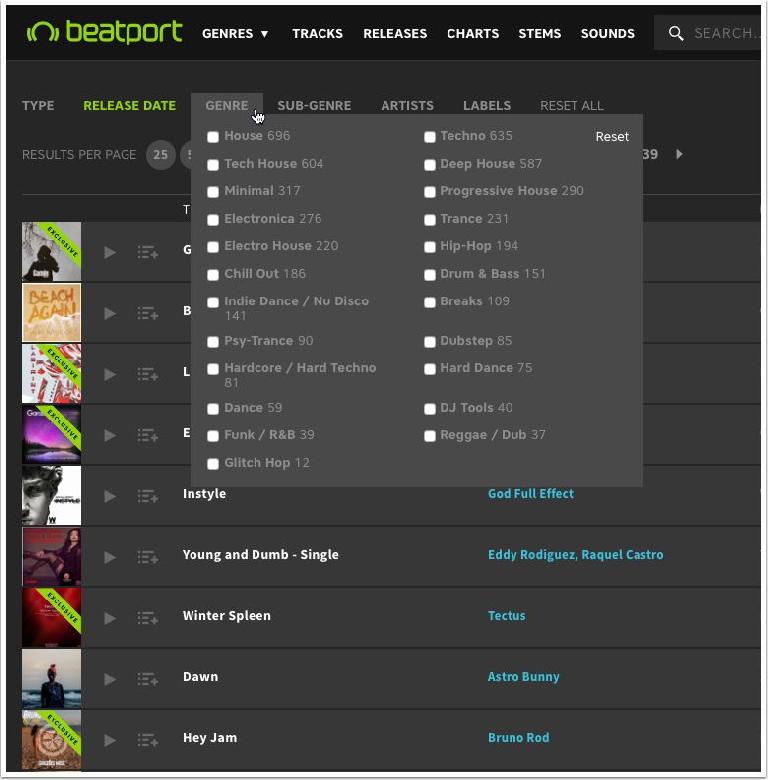The width and height of the screenshot is (768, 780).
Task: Add Dawn to queue
Action: (148, 679)
